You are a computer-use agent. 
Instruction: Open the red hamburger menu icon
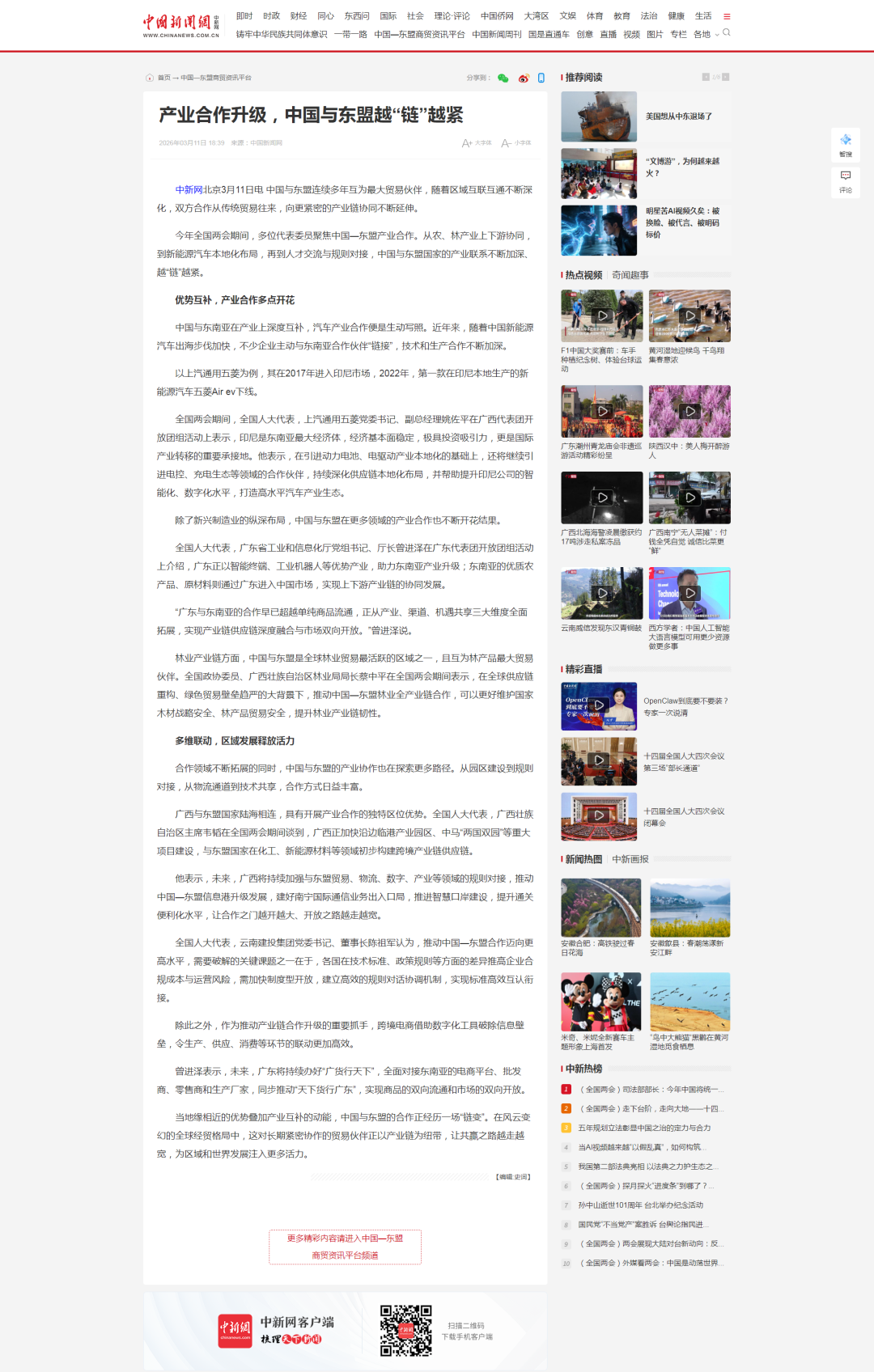pos(727,16)
